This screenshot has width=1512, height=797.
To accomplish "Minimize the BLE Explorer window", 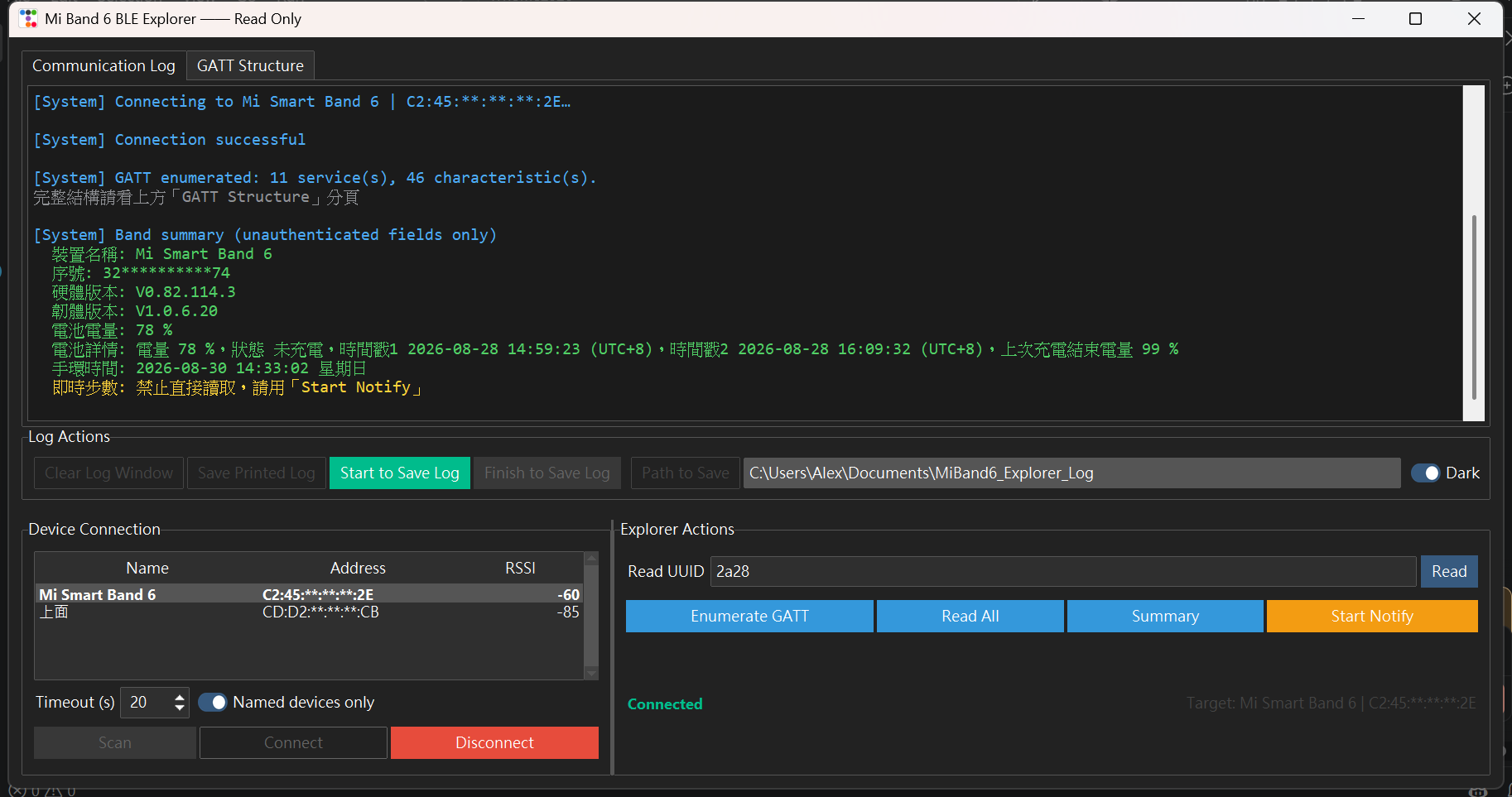I will [1358, 18].
